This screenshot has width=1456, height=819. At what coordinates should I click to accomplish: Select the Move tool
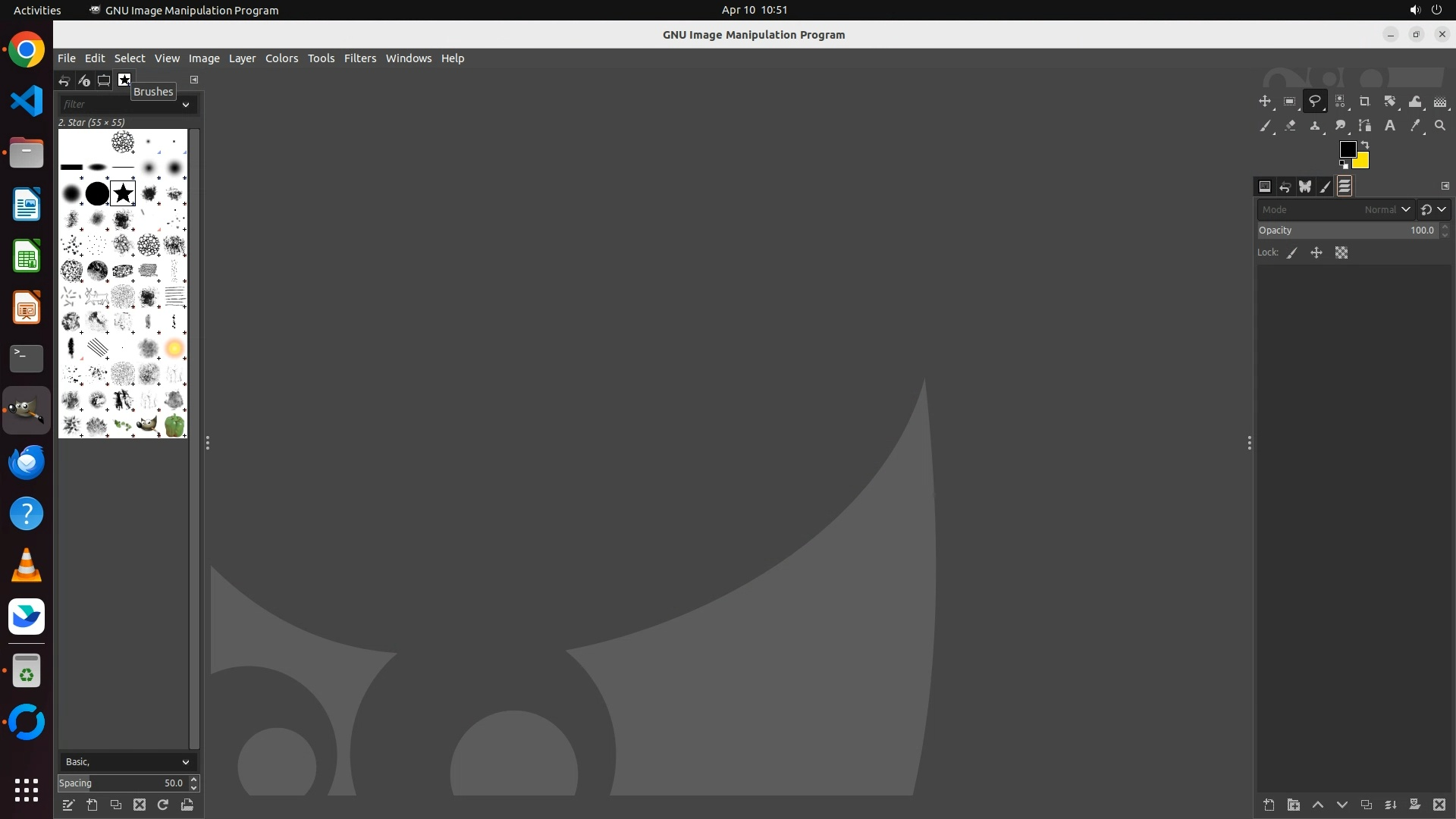[x=1264, y=102]
